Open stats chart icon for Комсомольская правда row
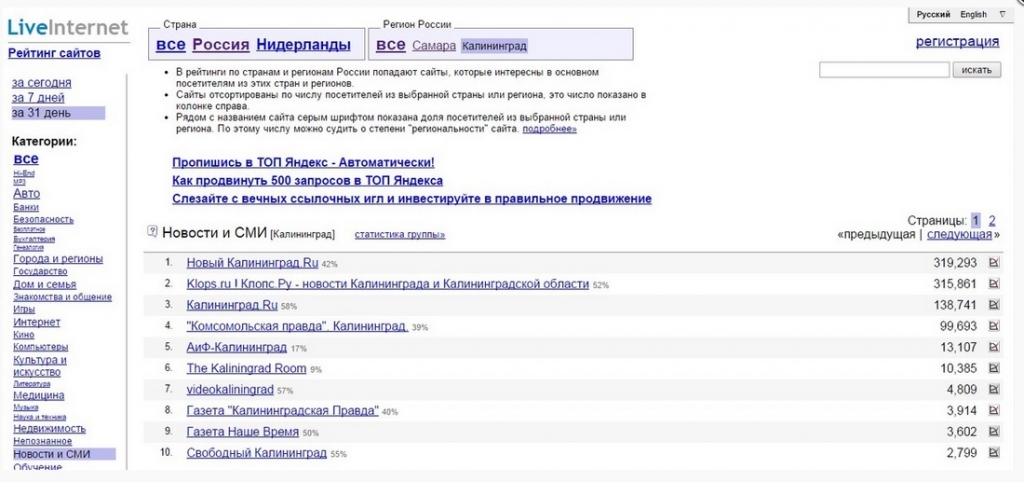The height and width of the screenshot is (482, 1024). (x=995, y=326)
